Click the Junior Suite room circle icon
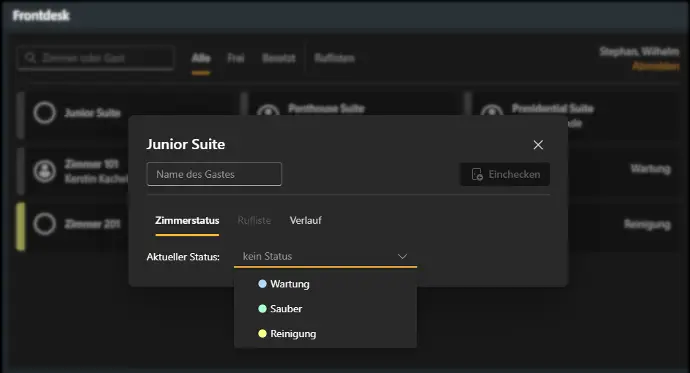The image size is (690, 373). (44, 113)
